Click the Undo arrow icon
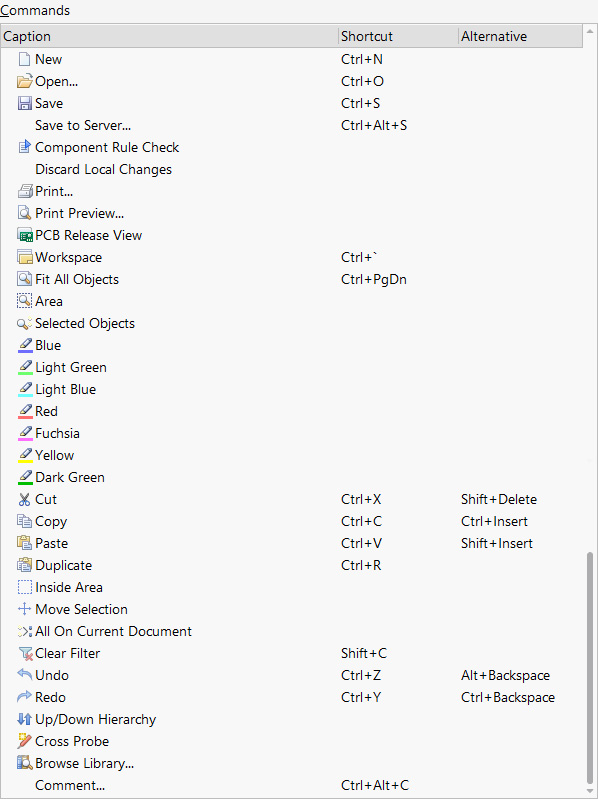The height and width of the screenshot is (799, 598). [24, 674]
